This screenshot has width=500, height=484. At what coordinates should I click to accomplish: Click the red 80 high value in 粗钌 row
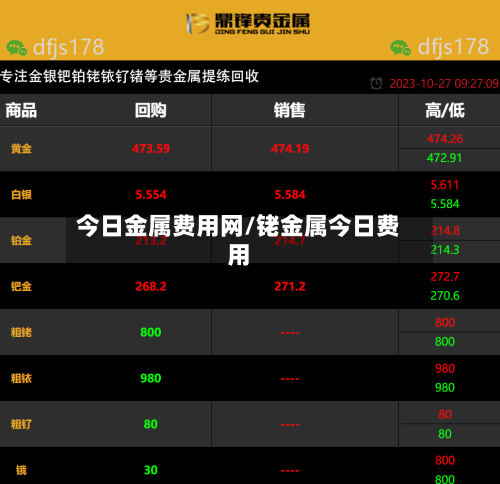pos(445,415)
